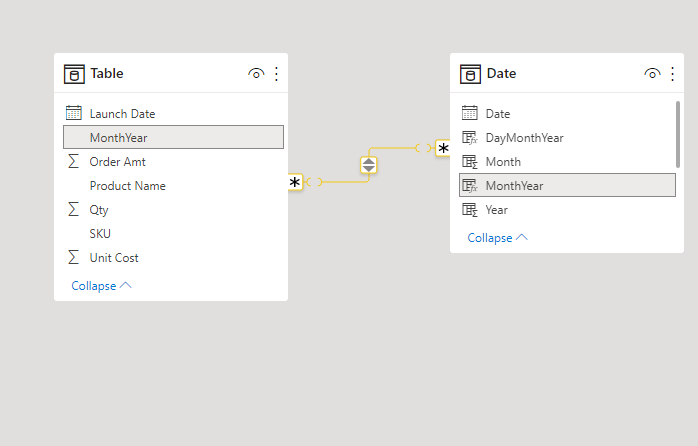Select the Unit Cost field

pos(173,258)
